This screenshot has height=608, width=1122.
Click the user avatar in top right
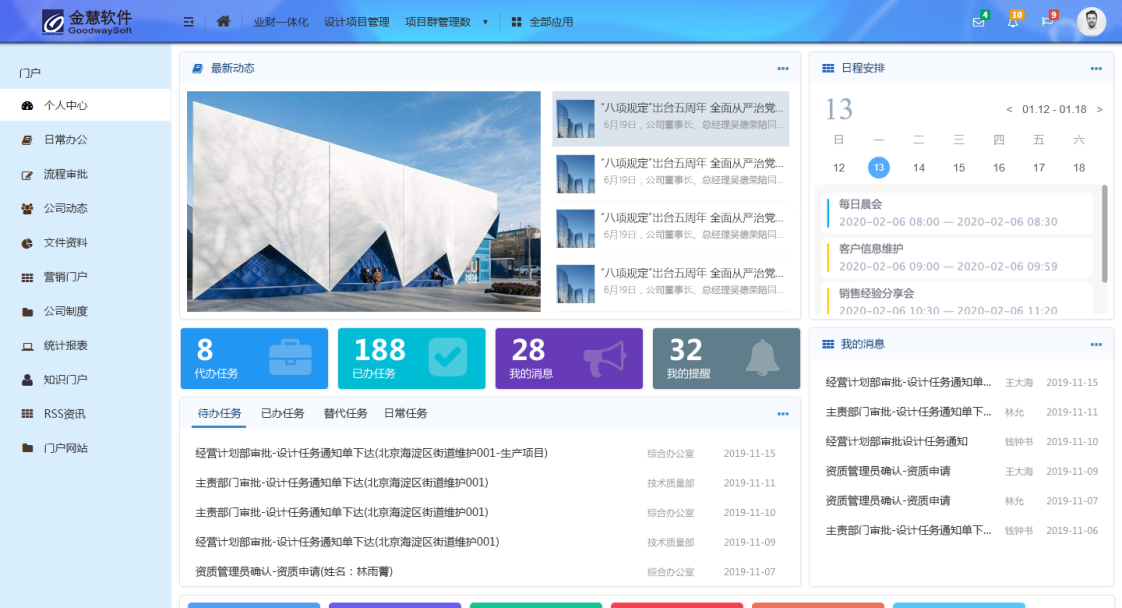tap(1091, 21)
